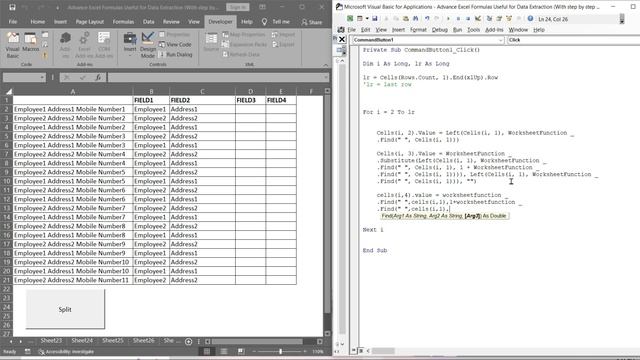640x360 pixels.
Task: Open the Add-Ins menu in VBA editor
Action: tap(494, 30)
